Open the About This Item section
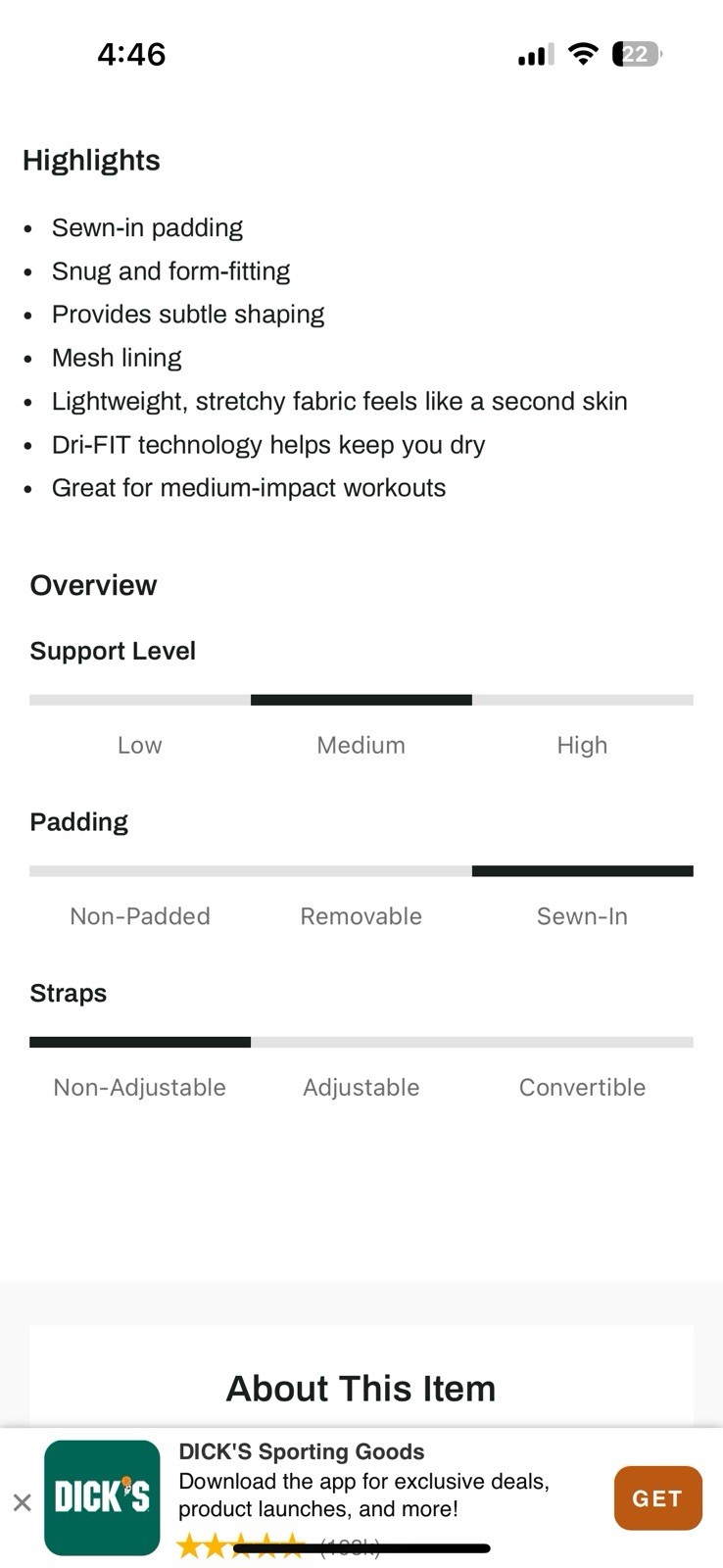This screenshot has height=1568, width=723. [361, 1388]
